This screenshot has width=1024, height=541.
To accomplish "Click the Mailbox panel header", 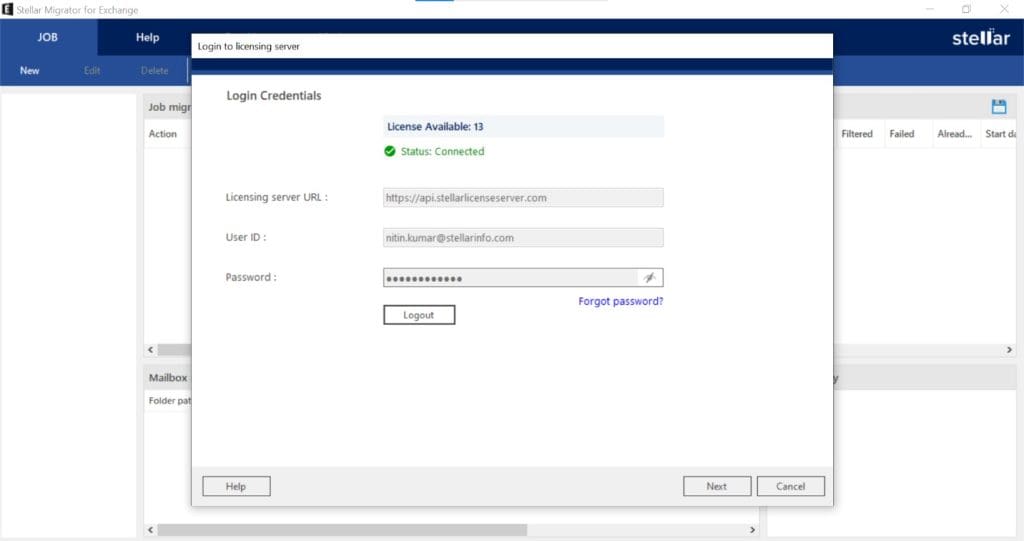I will 168,378.
